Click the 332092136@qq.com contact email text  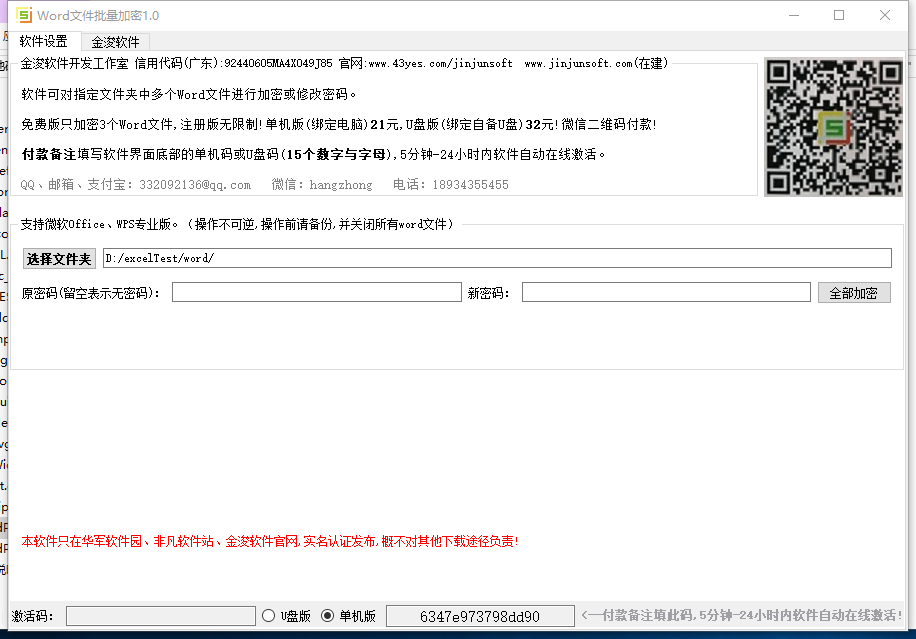(x=195, y=185)
